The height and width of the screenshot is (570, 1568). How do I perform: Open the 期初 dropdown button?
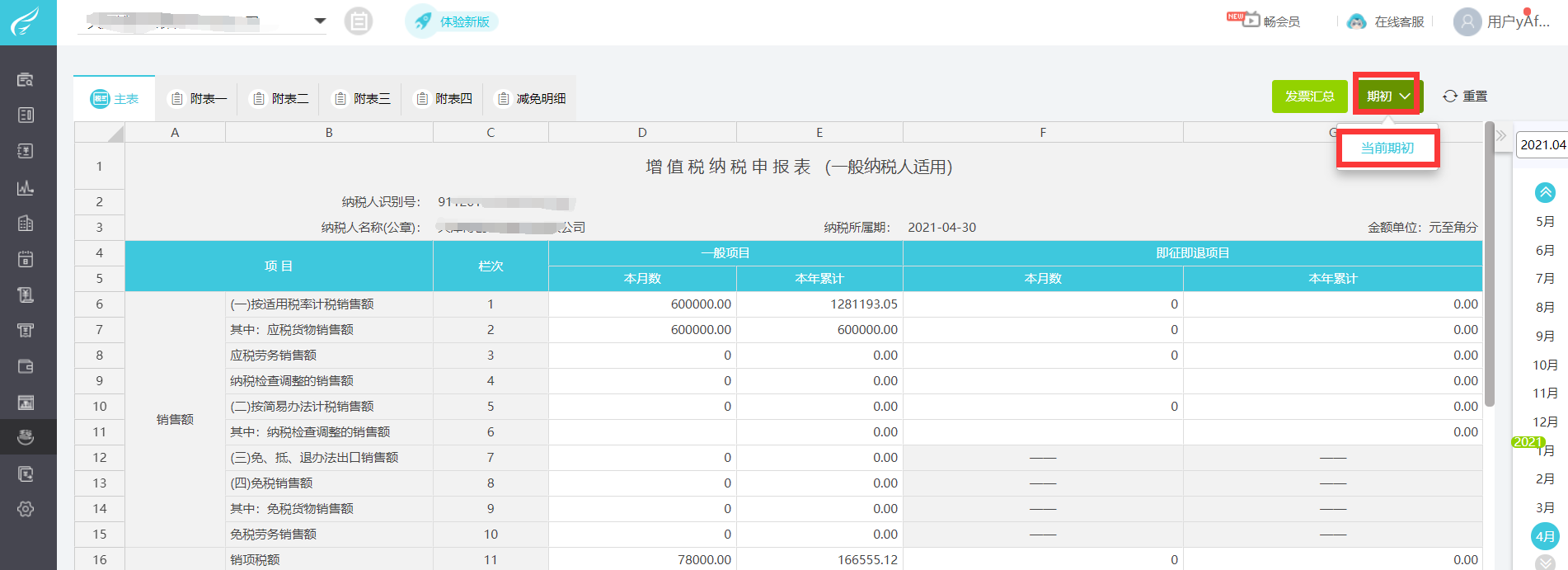(x=1388, y=97)
